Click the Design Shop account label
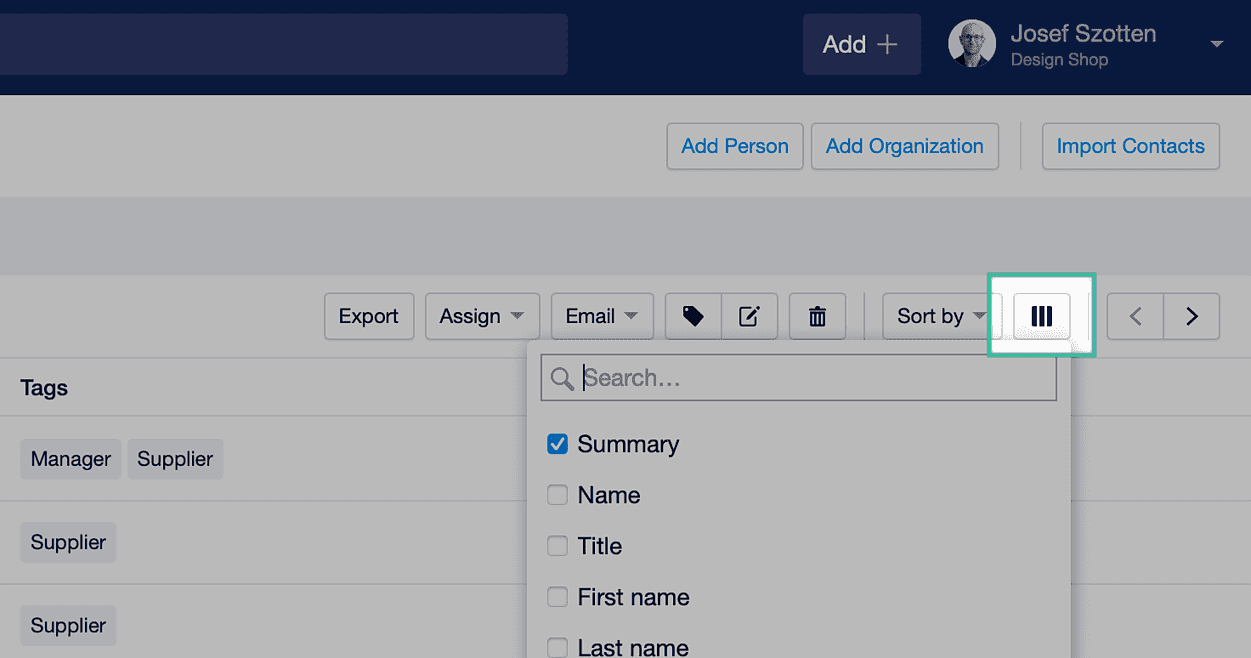This screenshot has height=658, width=1251. point(1059,60)
